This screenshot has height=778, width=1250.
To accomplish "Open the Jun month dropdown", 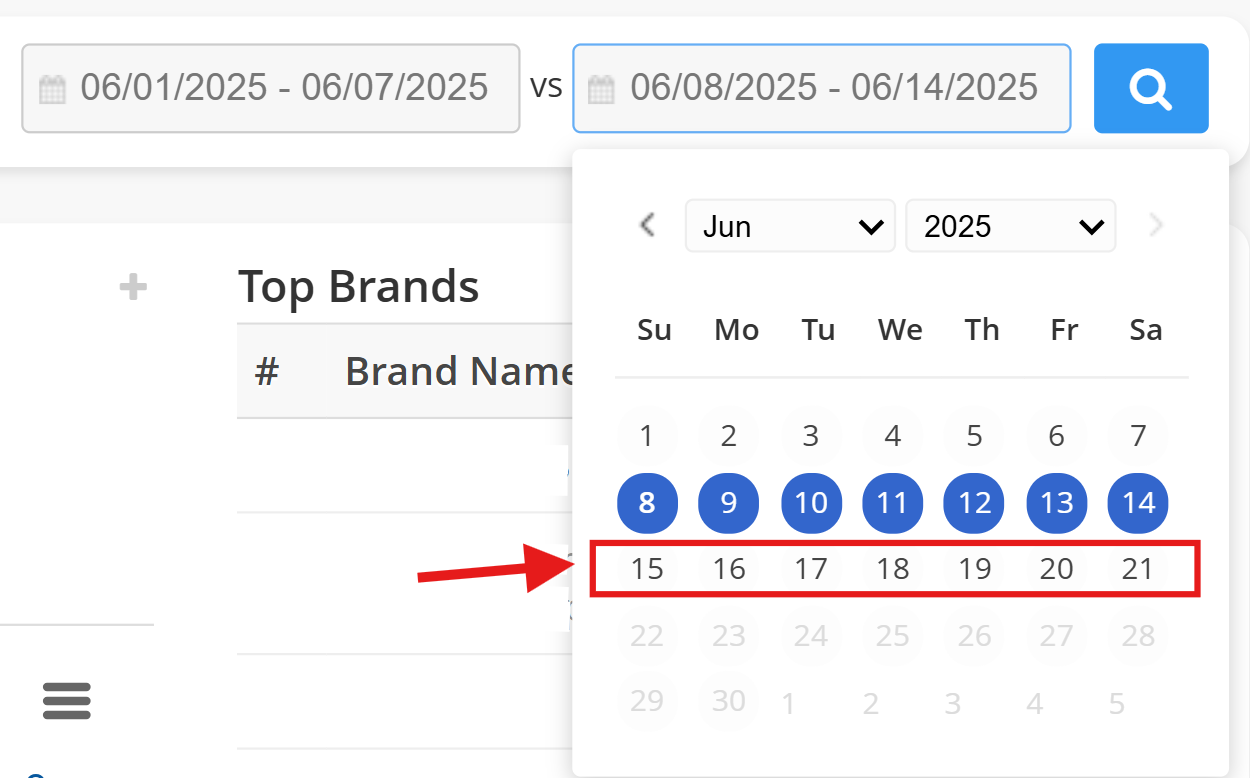I will [x=789, y=226].
